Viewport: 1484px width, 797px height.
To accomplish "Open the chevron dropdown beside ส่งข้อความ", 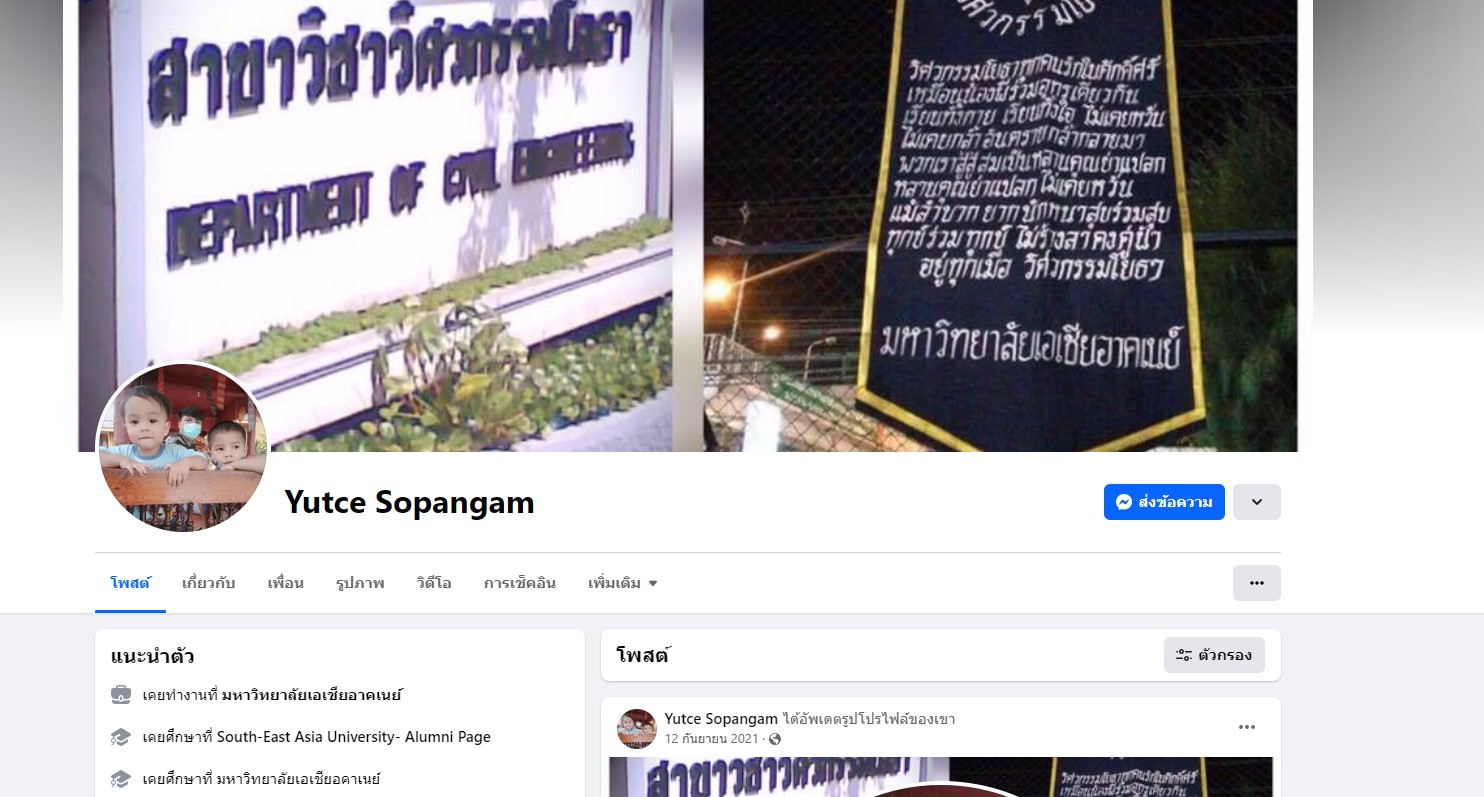I will tap(1257, 502).
